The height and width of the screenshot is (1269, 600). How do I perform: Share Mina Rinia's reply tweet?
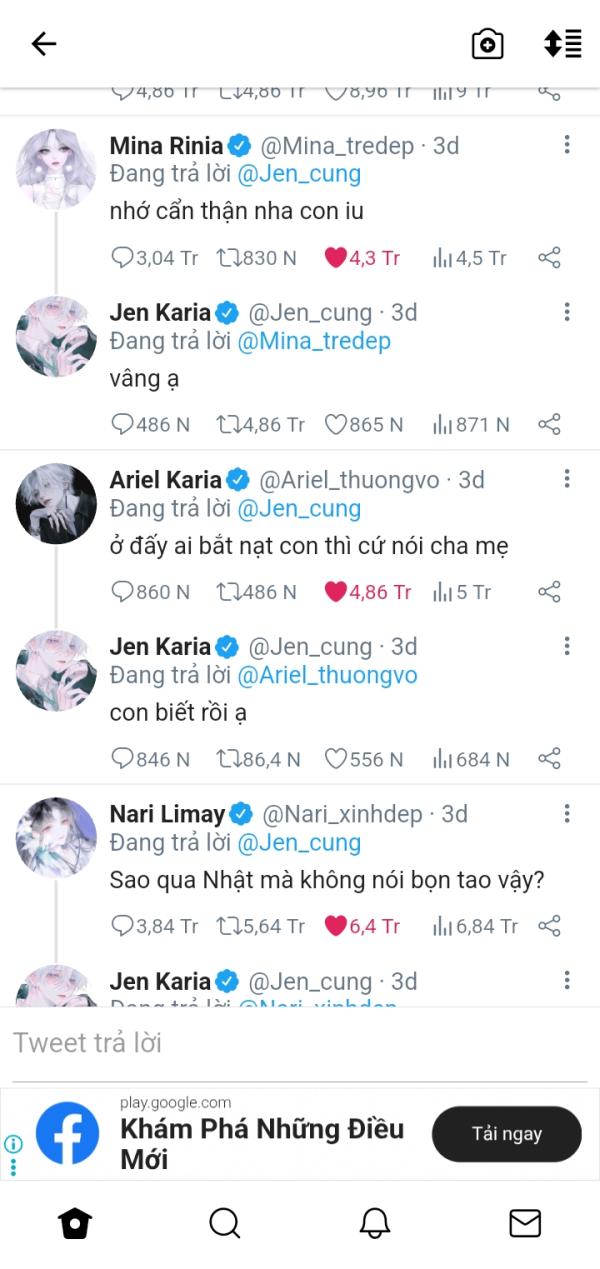[549, 258]
